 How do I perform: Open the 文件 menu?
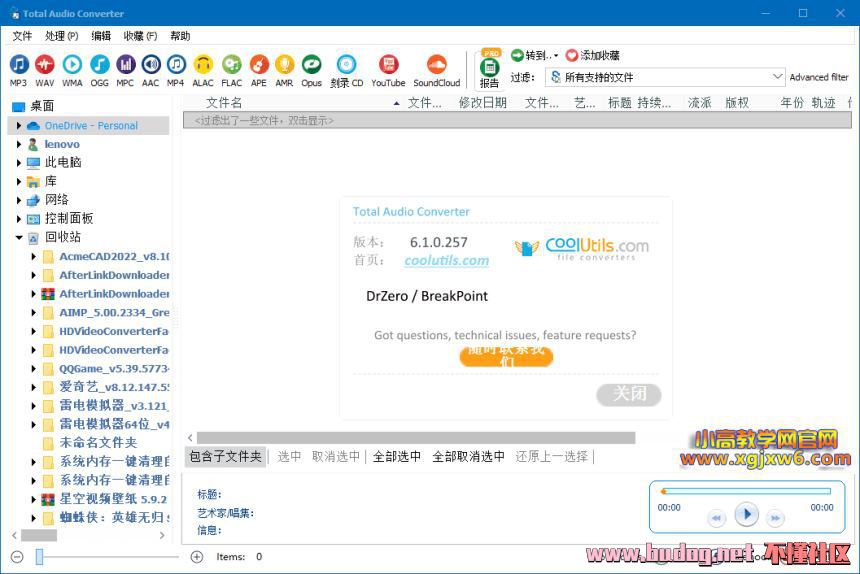(22, 36)
